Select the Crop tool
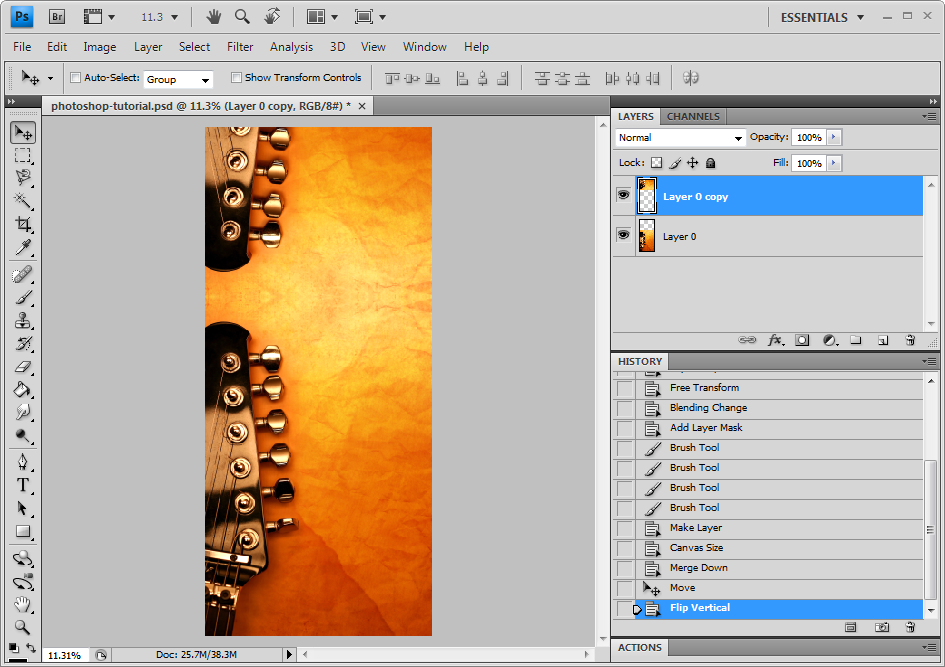 click(x=22, y=225)
